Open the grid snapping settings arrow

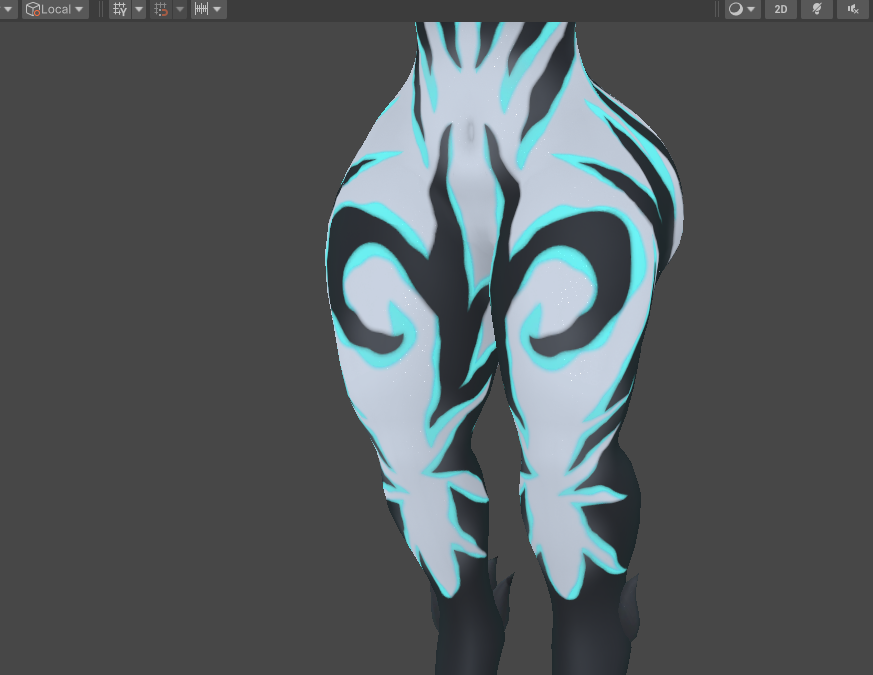click(x=180, y=9)
